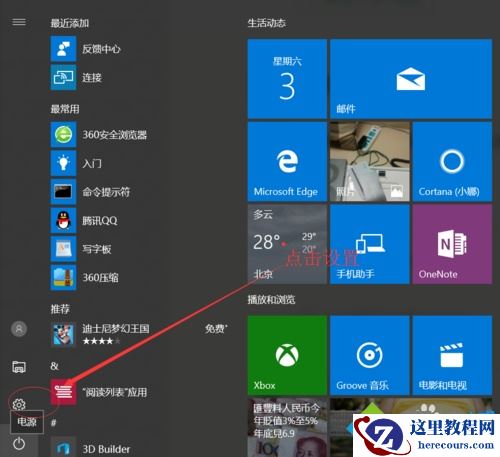Launch the 360压缩 icon
This screenshot has width=500, height=457.
[63, 278]
